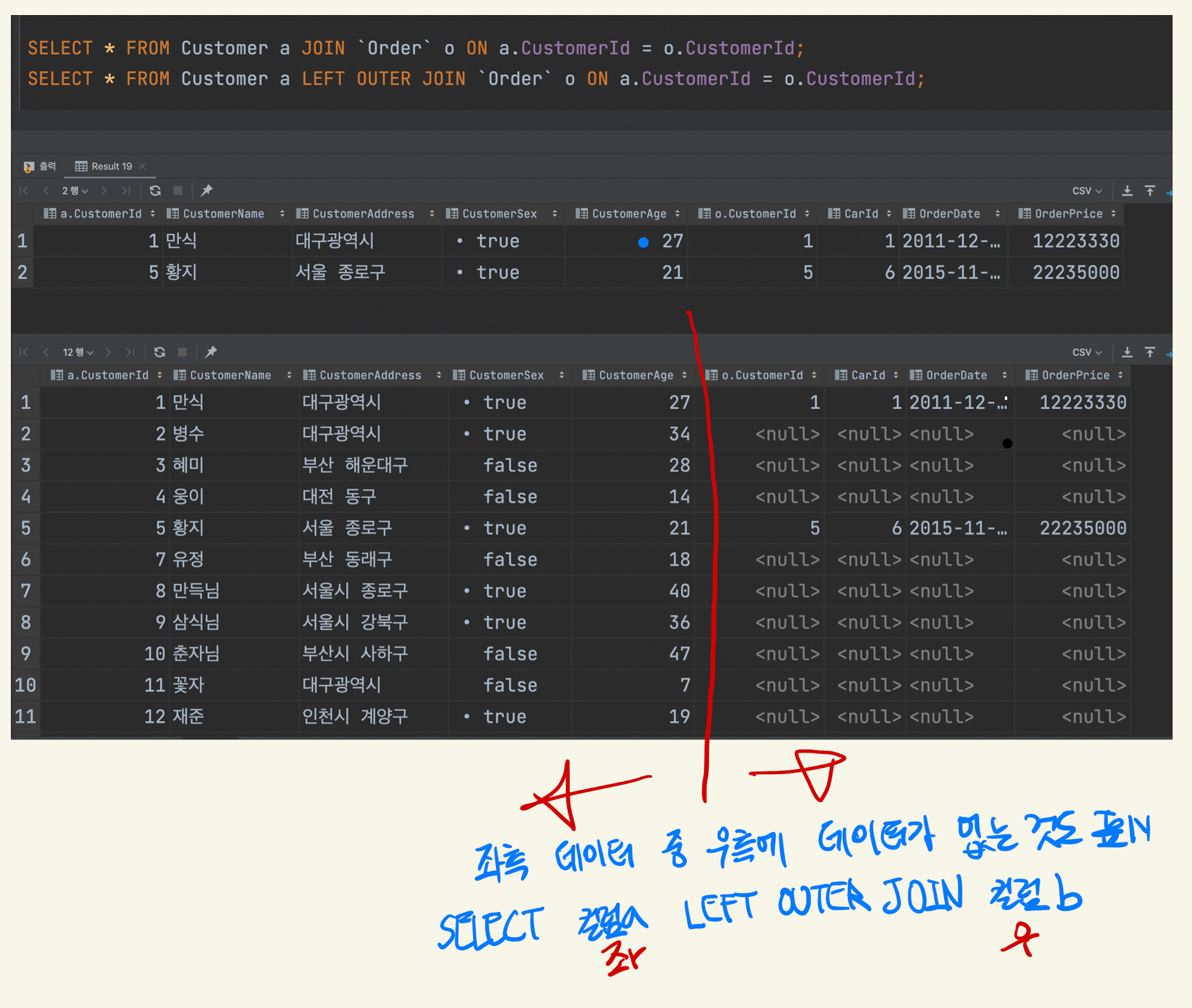The width and height of the screenshot is (1192, 1008).
Task: Expand the 12 행 page size dropdown
Action: point(78,352)
